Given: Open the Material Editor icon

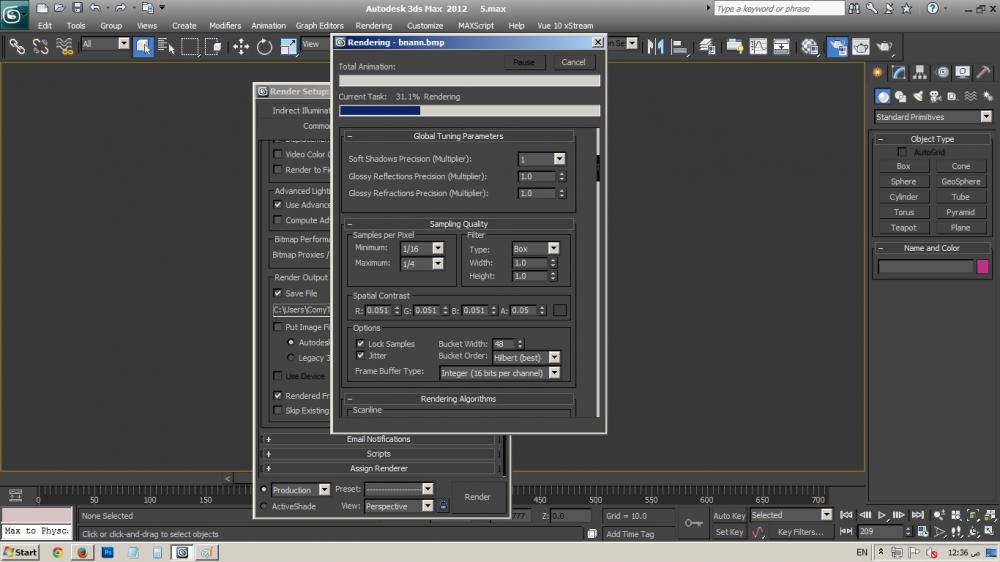Looking at the screenshot, I should (x=810, y=46).
